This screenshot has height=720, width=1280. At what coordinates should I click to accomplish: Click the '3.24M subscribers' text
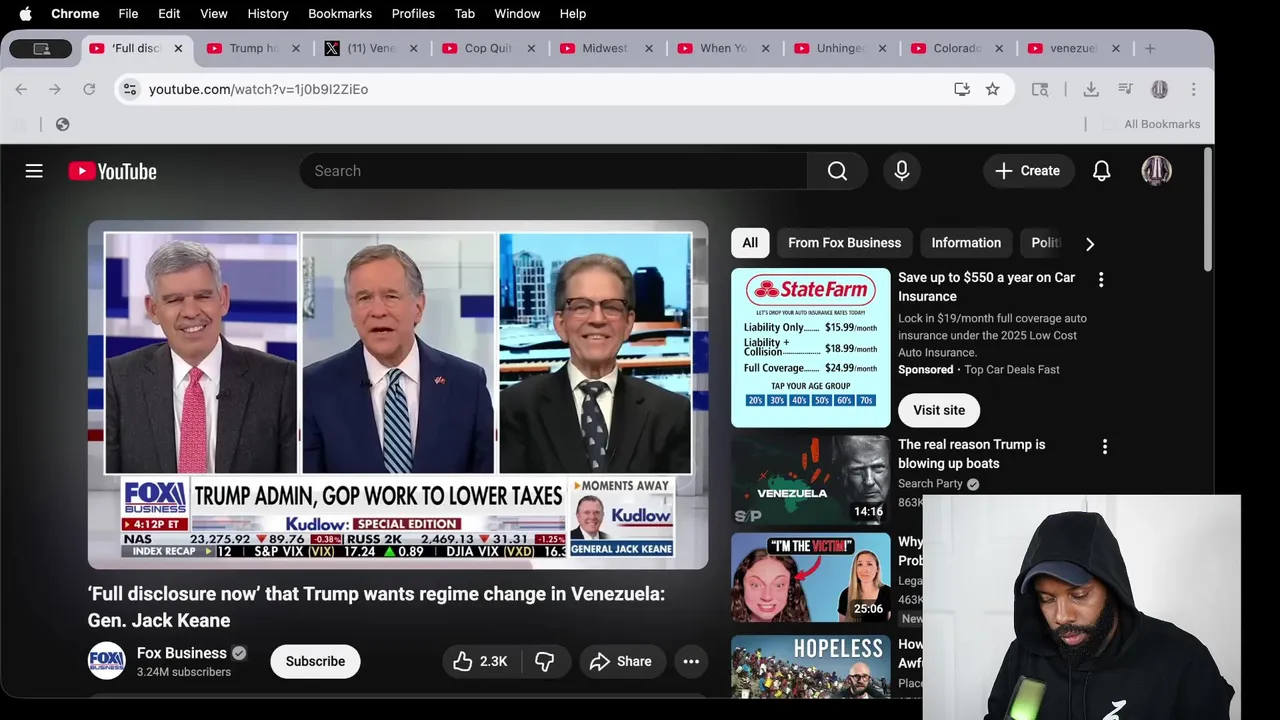coord(184,672)
